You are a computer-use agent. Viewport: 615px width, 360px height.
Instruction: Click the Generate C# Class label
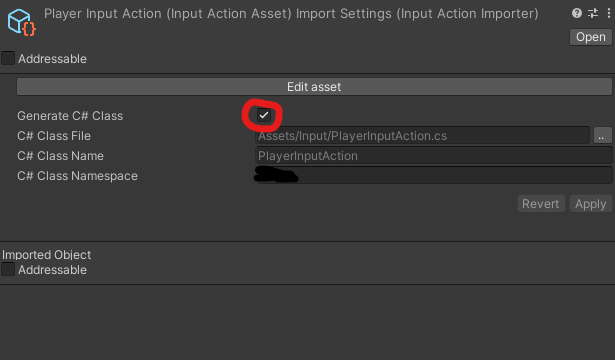pos(70,116)
